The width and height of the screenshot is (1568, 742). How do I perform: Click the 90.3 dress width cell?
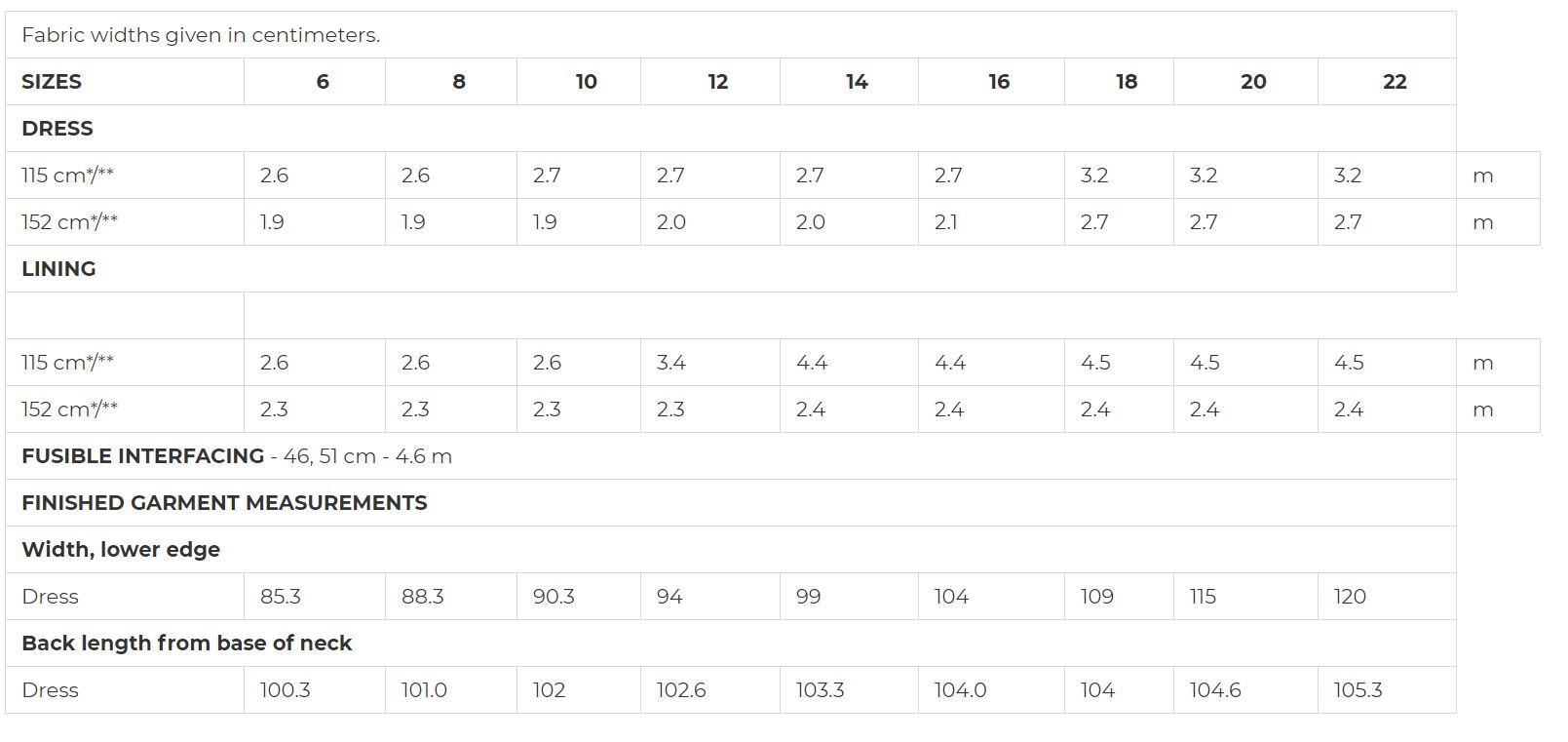[579, 597]
